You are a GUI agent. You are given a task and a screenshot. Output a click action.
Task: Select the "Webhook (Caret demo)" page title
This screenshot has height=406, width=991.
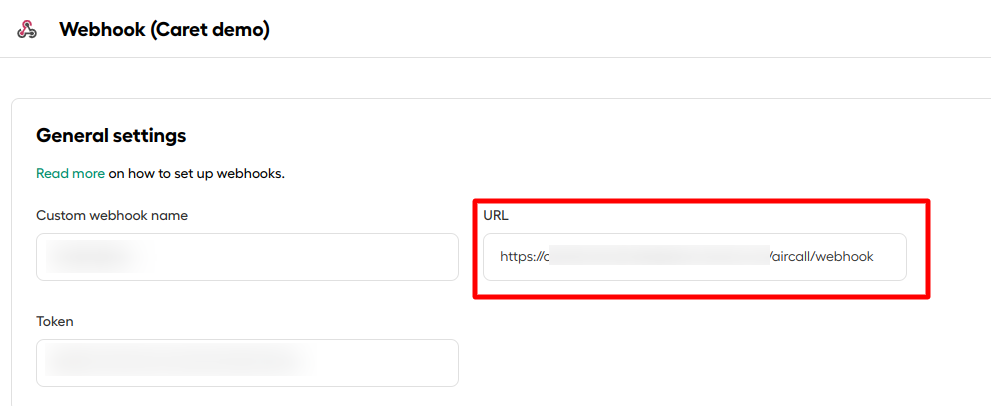[x=164, y=29]
